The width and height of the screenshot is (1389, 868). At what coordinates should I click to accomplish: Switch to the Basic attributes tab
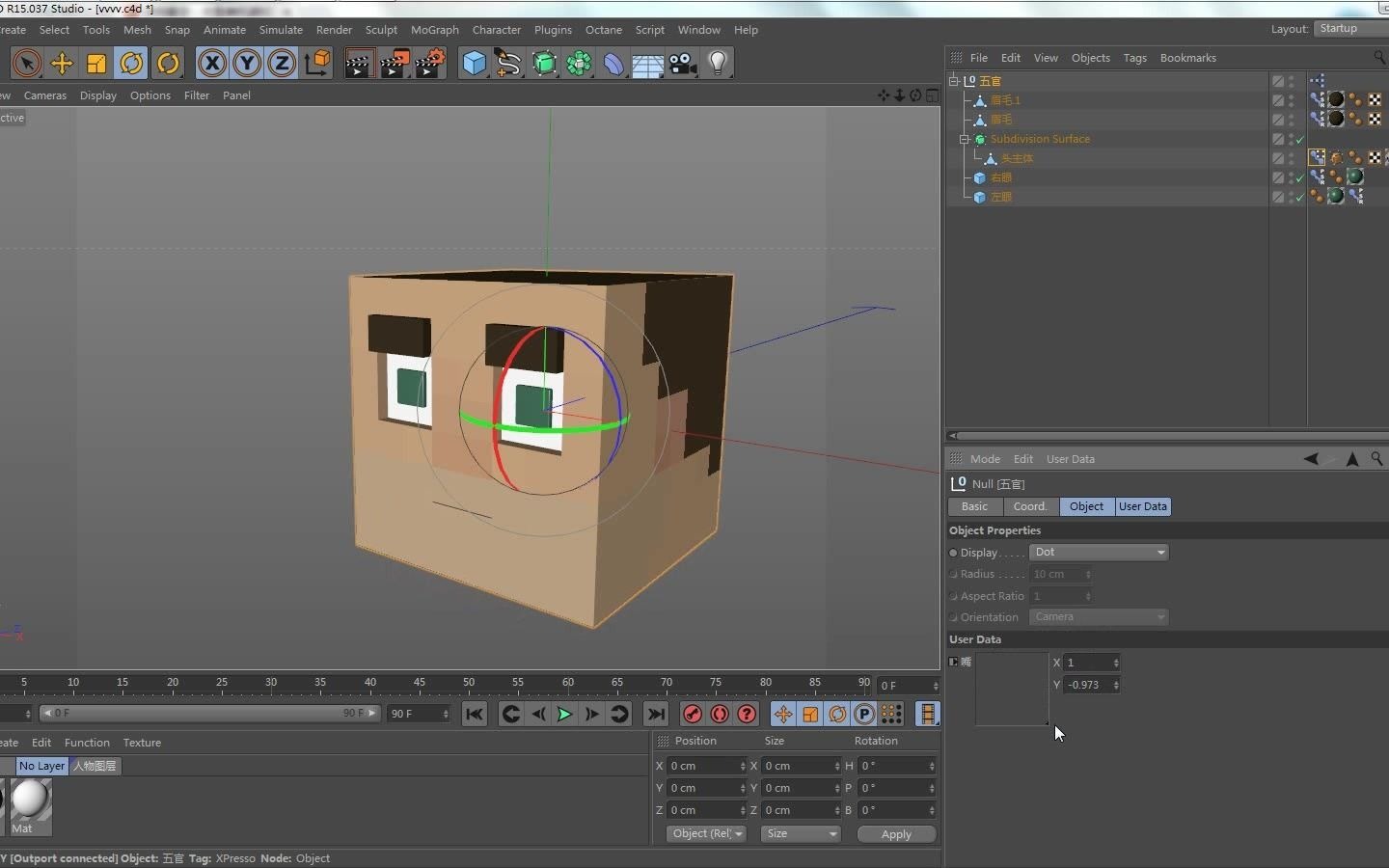pyautogui.click(x=974, y=506)
